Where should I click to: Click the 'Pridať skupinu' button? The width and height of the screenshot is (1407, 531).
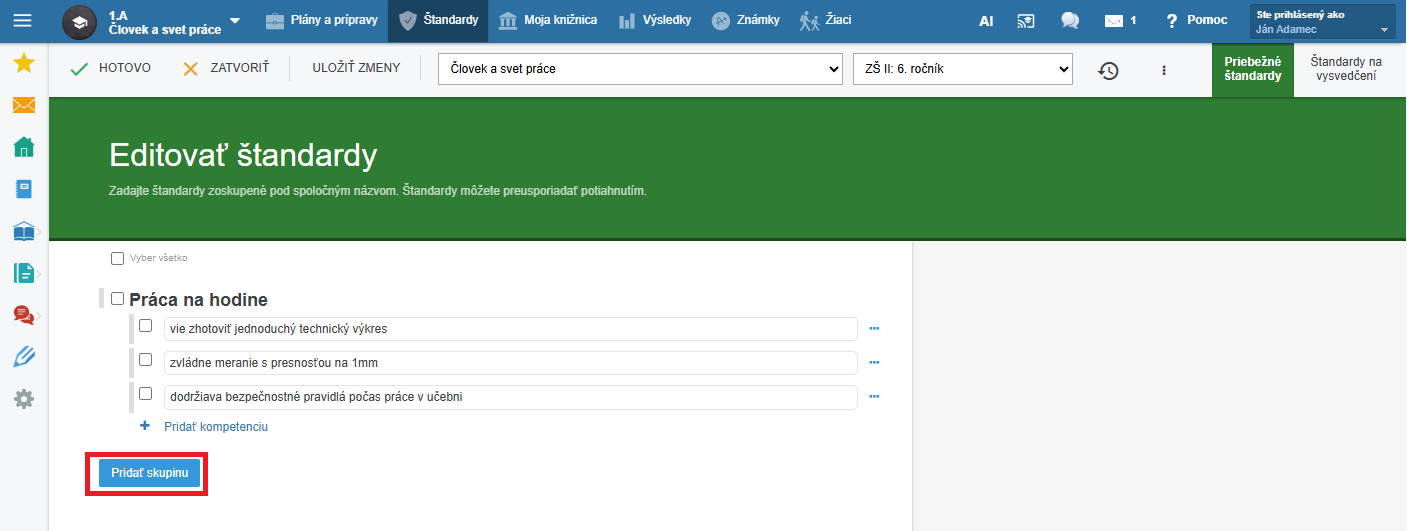tap(149, 472)
